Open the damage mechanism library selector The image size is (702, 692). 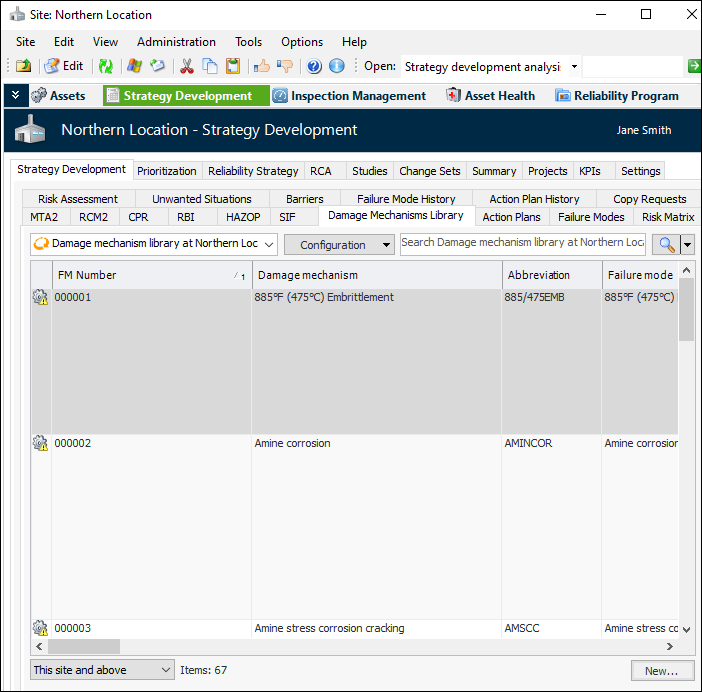coord(153,244)
